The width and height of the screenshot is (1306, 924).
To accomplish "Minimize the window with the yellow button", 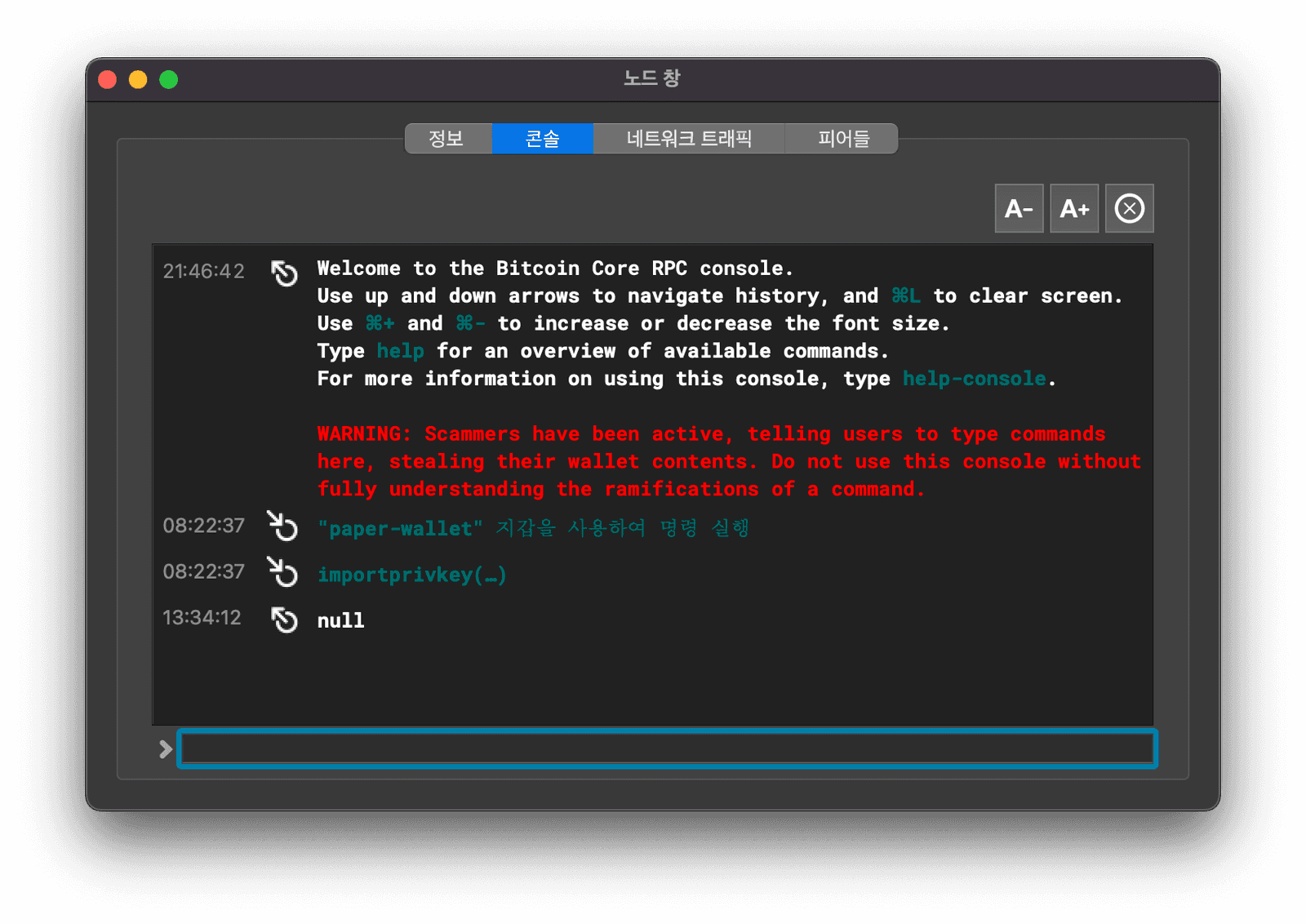I will [138, 79].
